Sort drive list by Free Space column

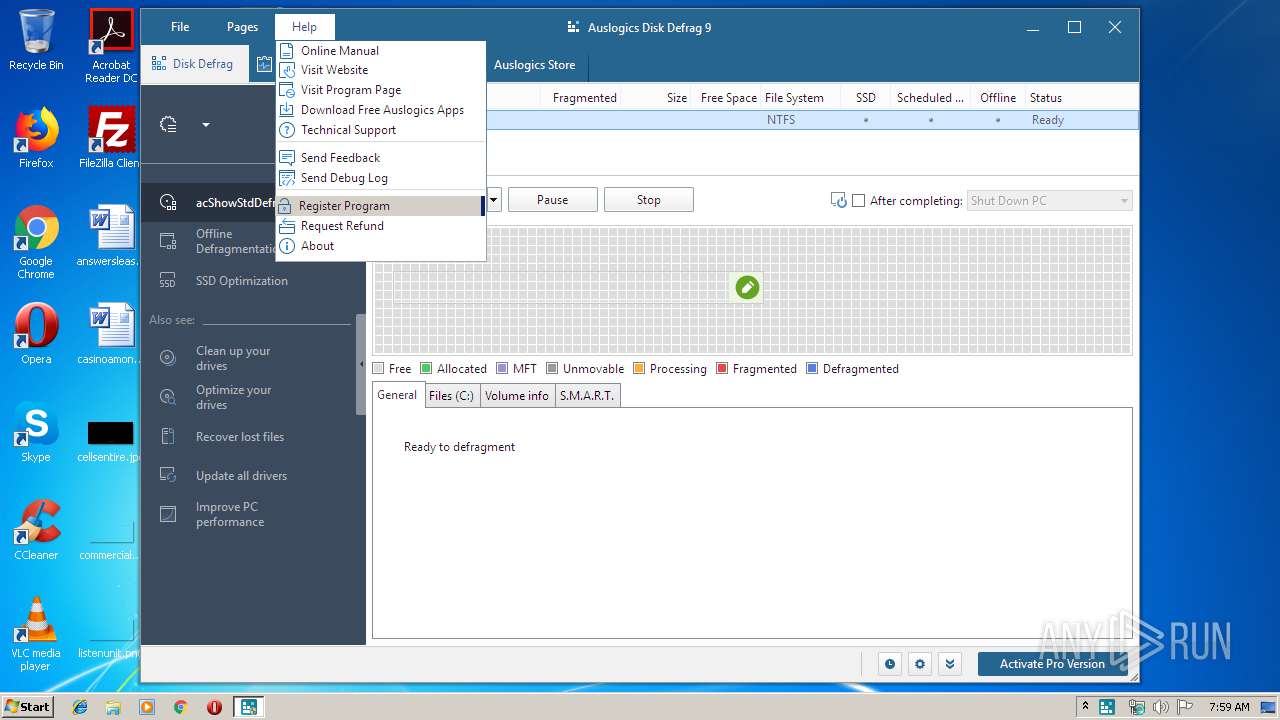tap(728, 98)
